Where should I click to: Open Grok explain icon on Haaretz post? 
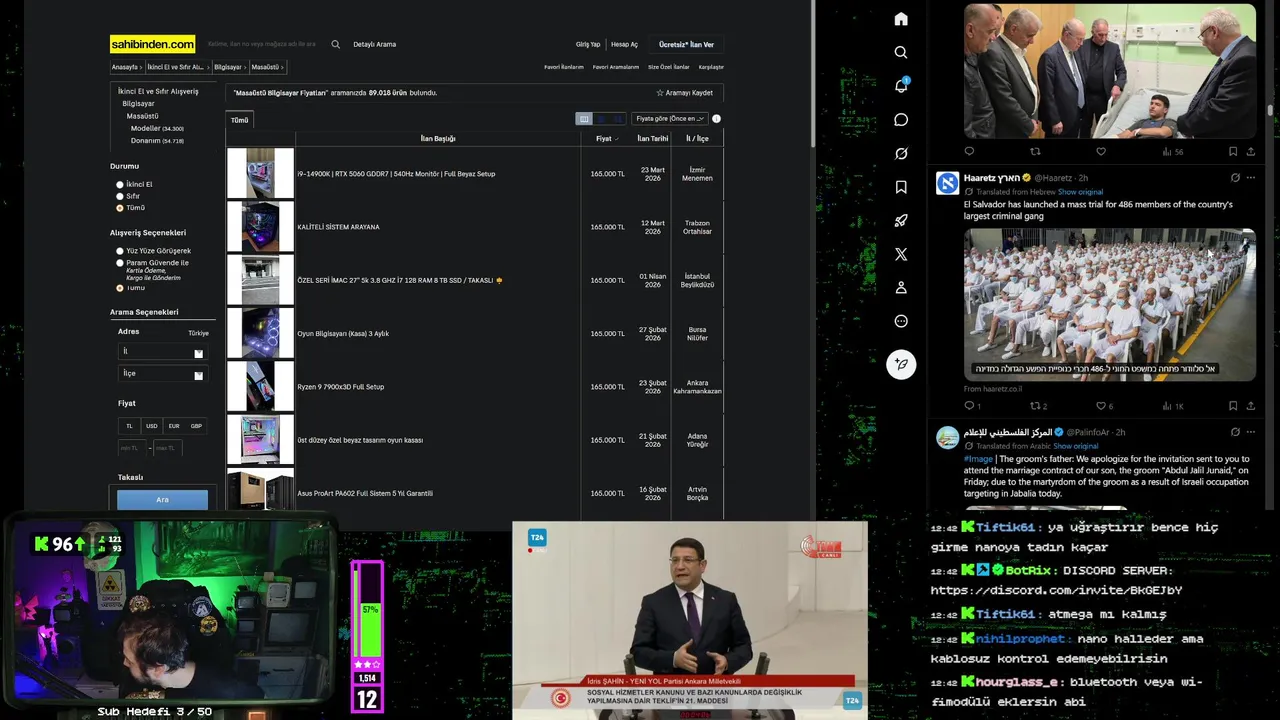pos(1235,178)
